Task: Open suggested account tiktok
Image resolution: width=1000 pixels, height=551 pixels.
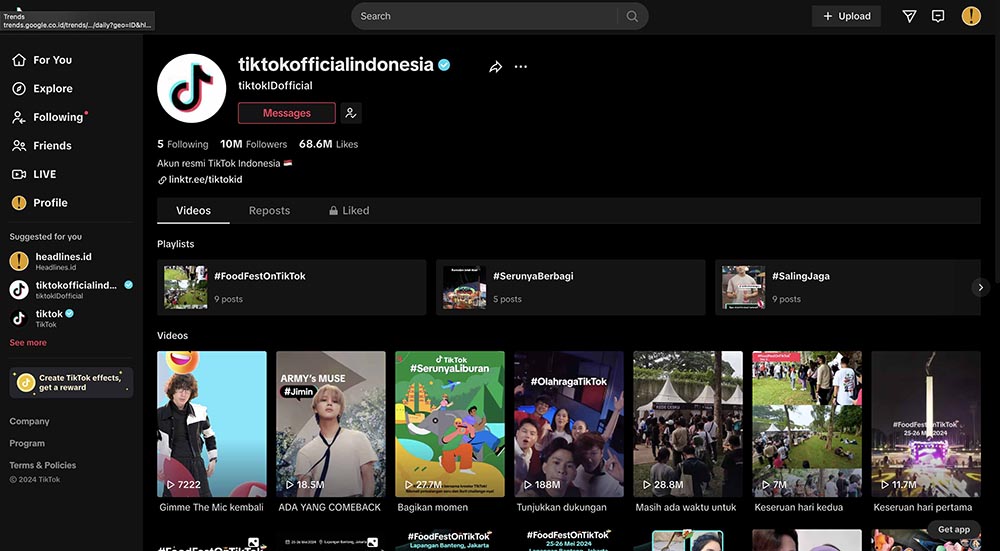Action: pyautogui.click(x=71, y=318)
